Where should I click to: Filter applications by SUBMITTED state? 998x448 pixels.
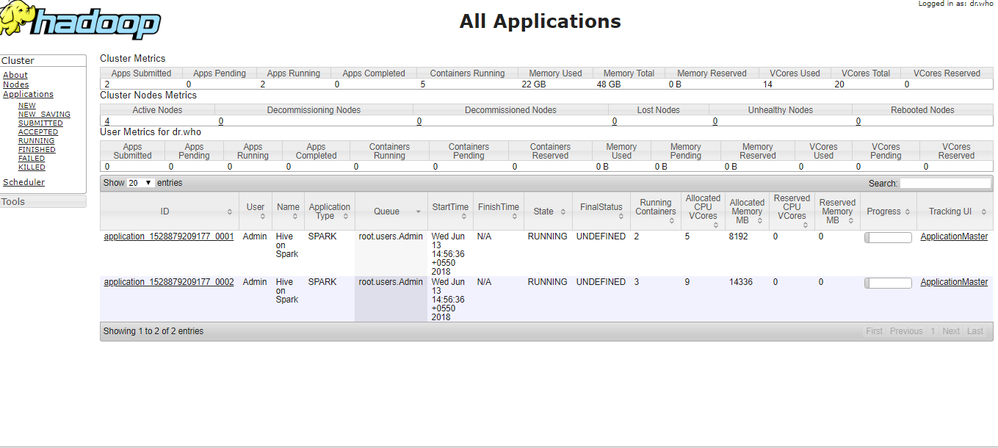point(41,123)
